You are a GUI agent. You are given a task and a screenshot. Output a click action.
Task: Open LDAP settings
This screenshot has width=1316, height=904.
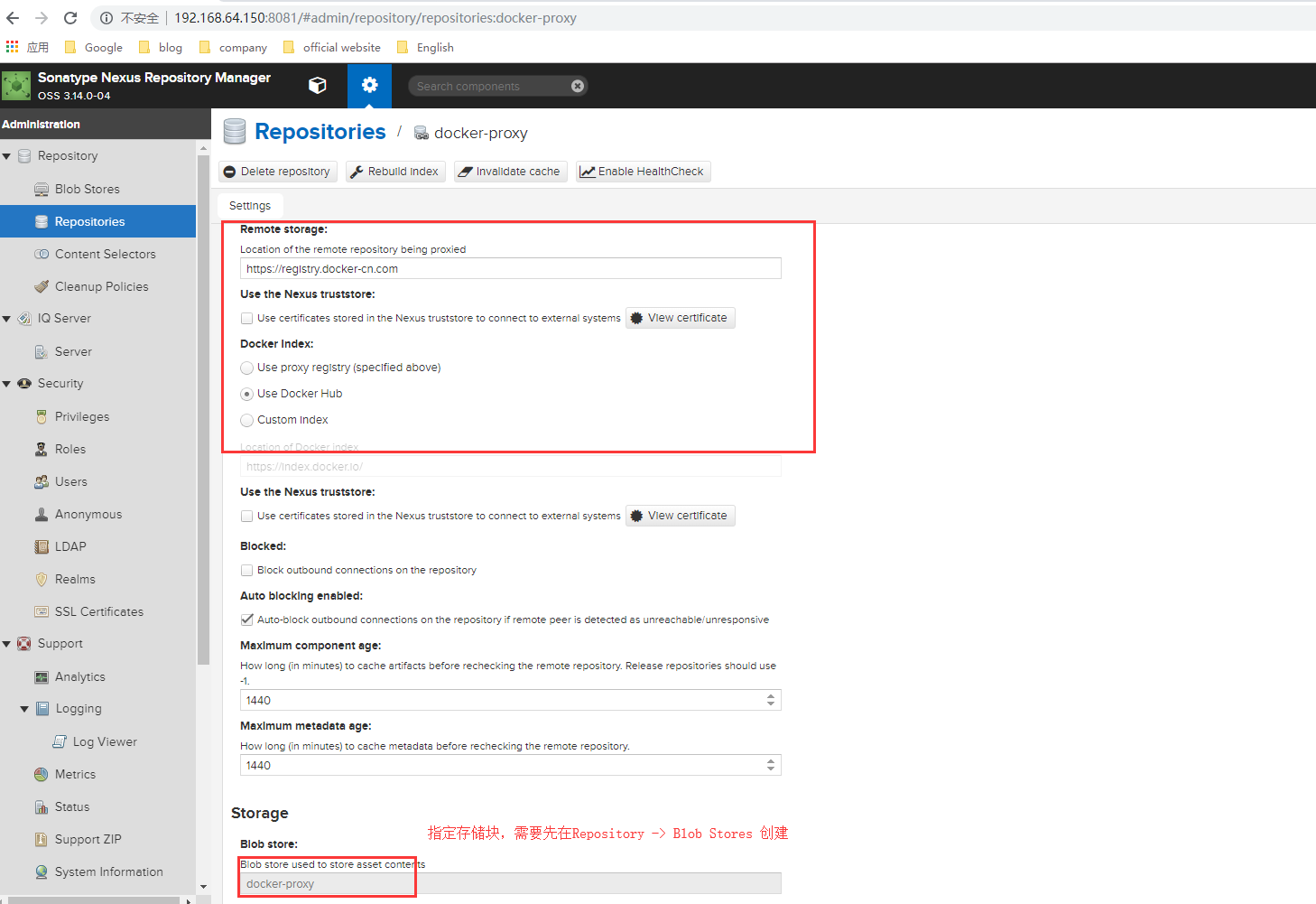pyautogui.click(x=70, y=546)
